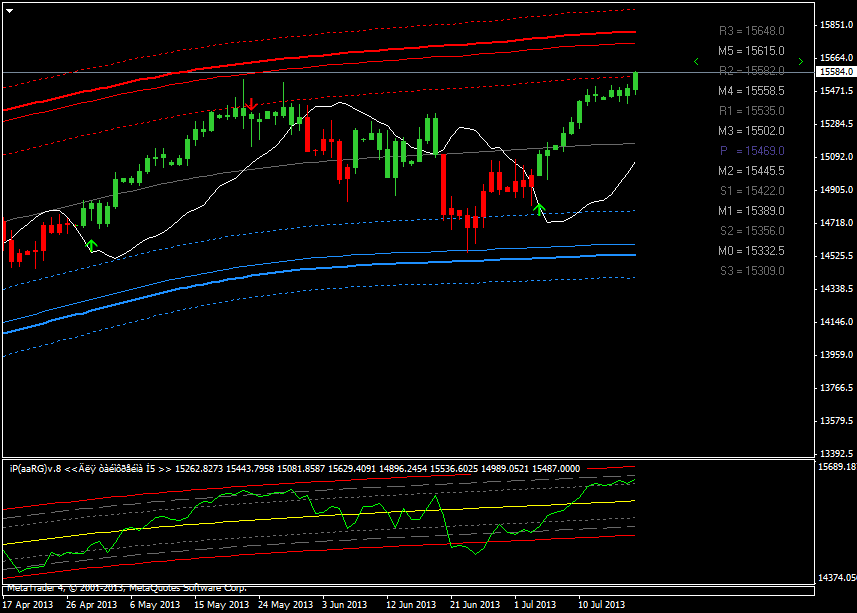Click the 14525.5 price scale label

coord(836,256)
